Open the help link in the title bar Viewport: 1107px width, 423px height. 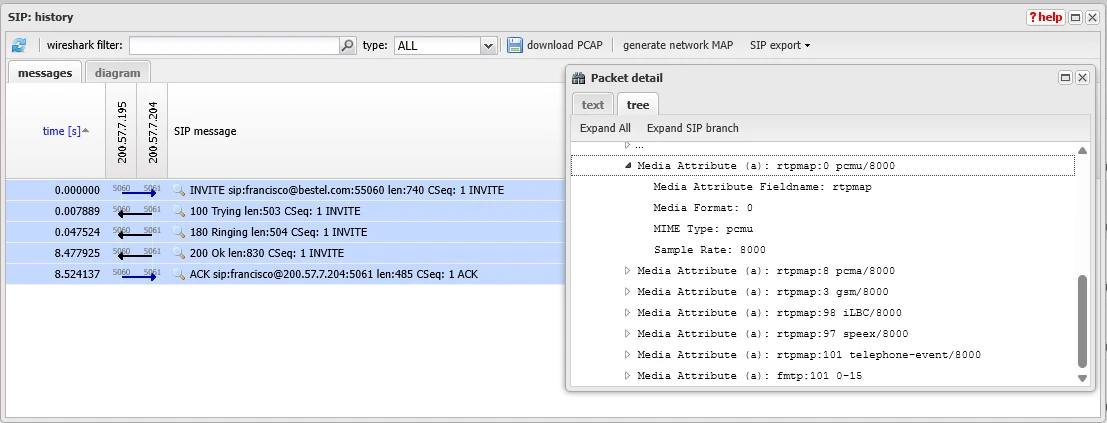(x=1046, y=17)
